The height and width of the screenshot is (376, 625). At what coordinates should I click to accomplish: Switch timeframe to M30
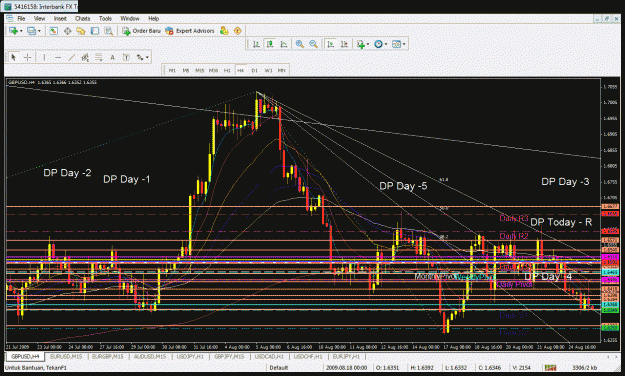click(213, 70)
